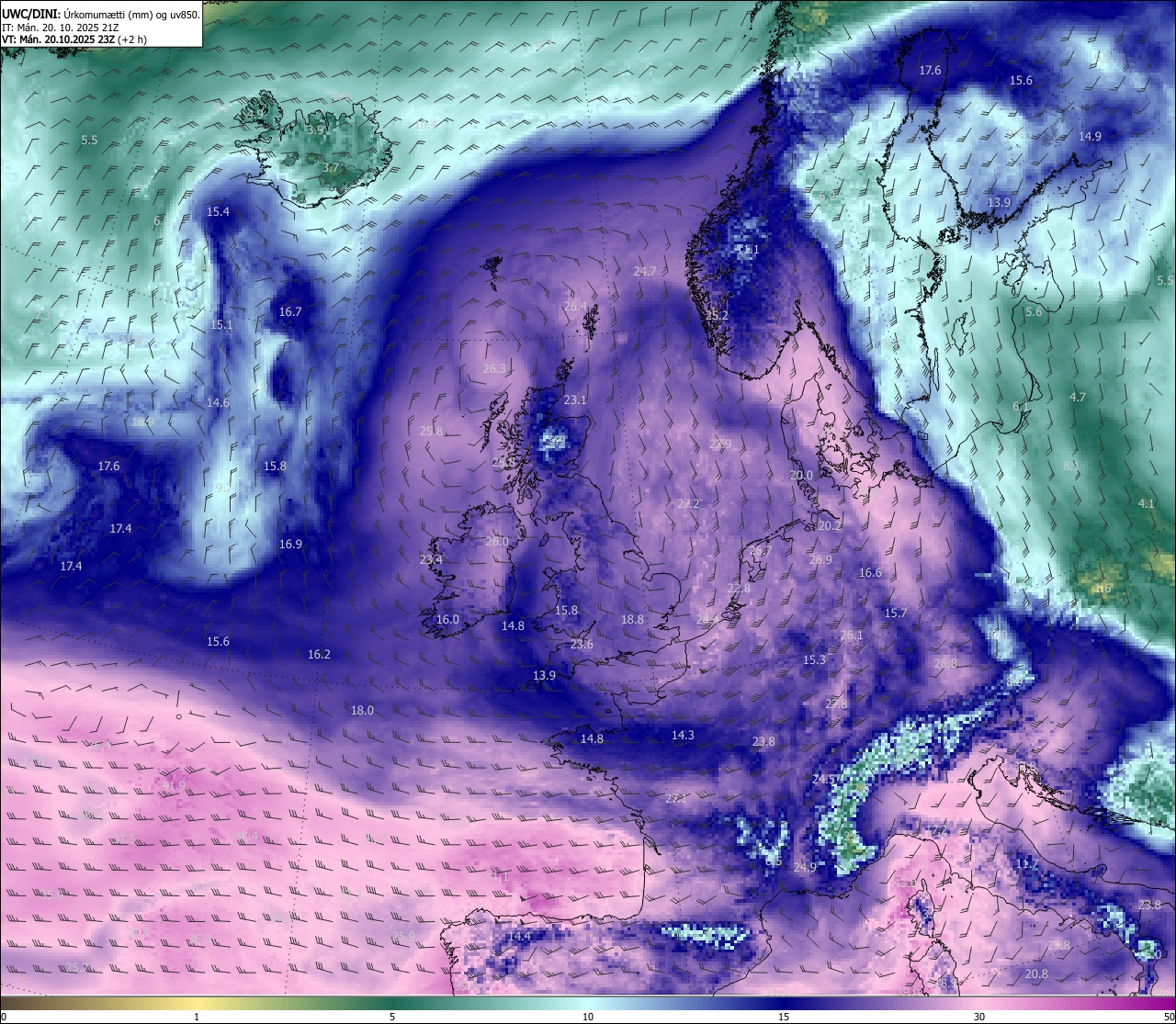Viewport: 1176px width, 1024px height.
Task: Click the 16.6 value over eastern Germany
Action: coord(870,572)
